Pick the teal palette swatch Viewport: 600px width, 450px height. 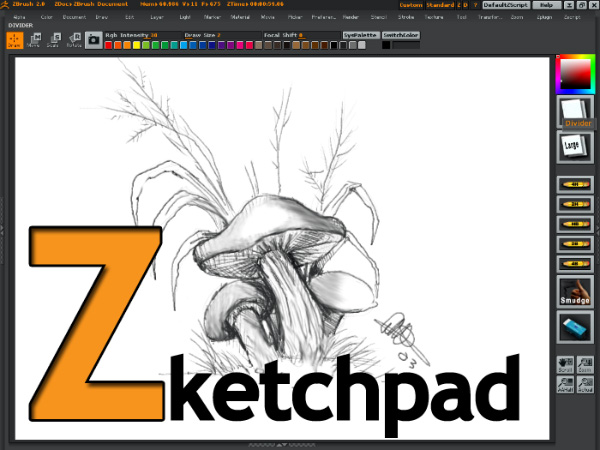[x=174, y=45]
